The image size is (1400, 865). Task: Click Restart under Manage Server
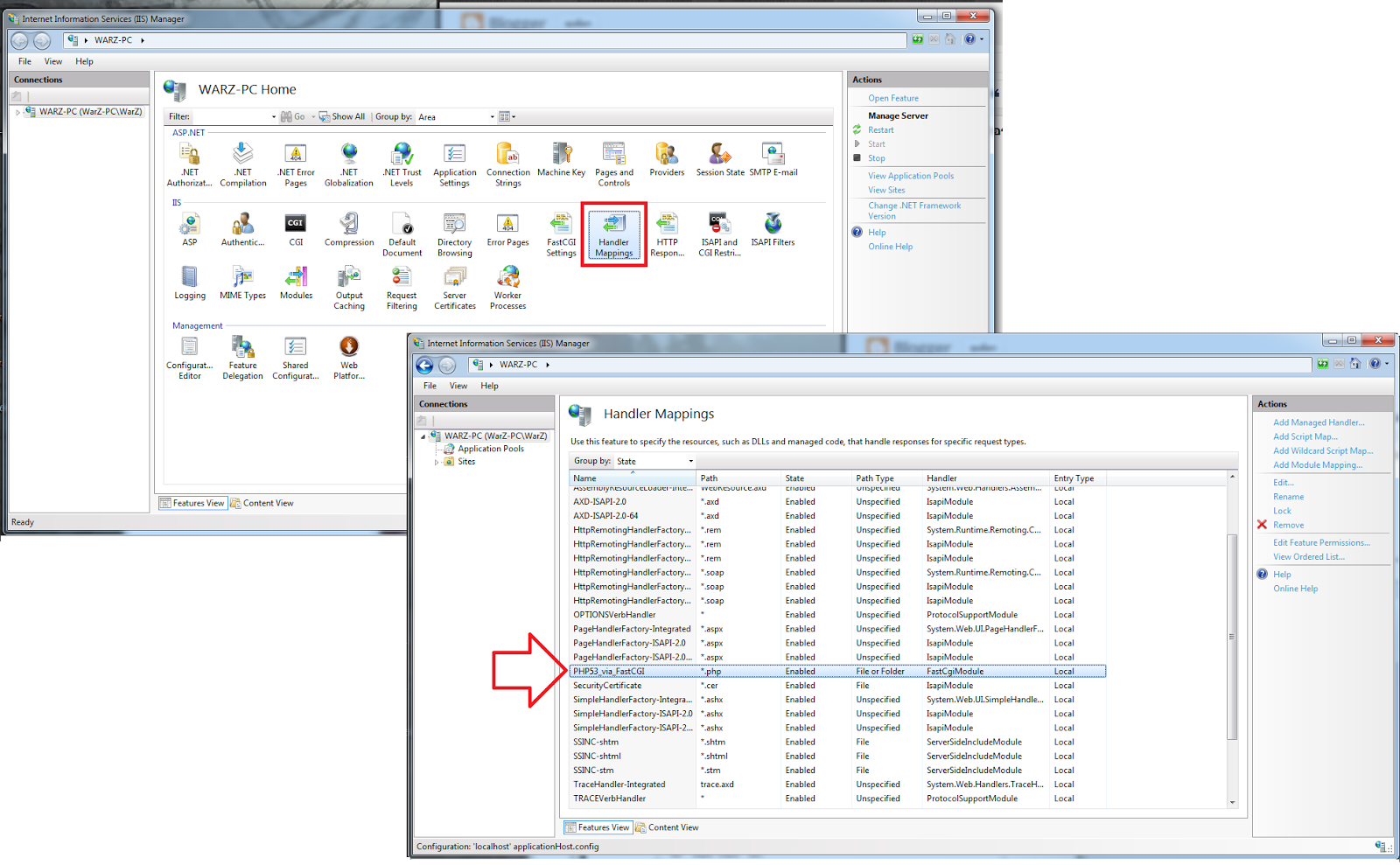click(880, 129)
